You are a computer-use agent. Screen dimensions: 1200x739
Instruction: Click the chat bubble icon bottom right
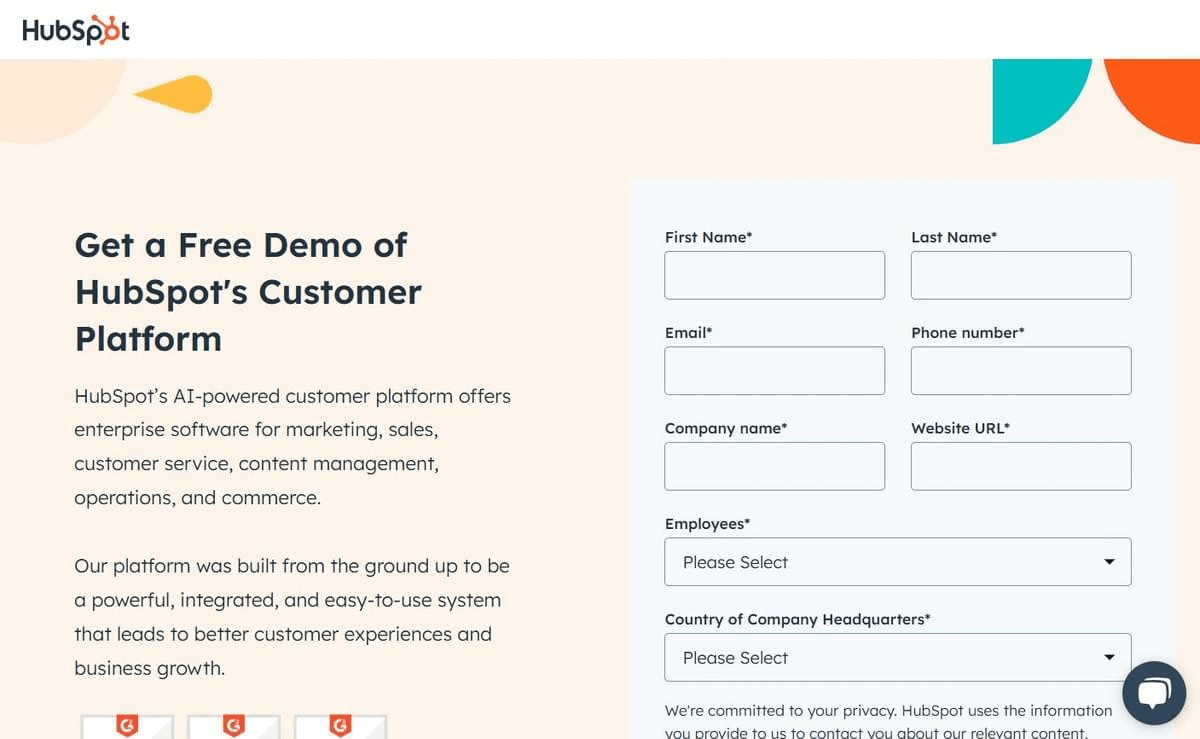pos(1154,691)
